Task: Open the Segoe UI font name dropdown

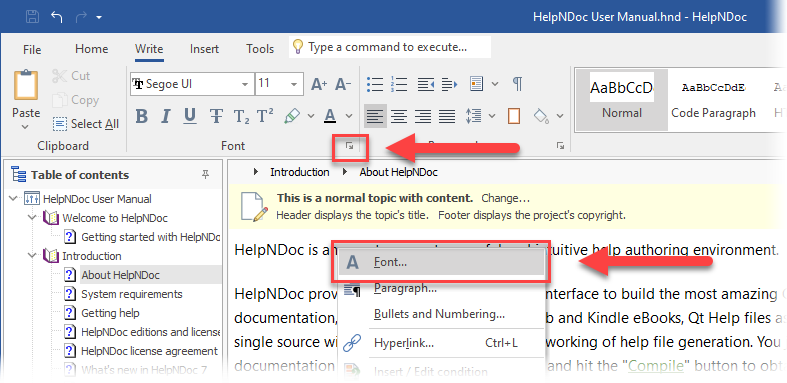Action: click(x=244, y=84)
